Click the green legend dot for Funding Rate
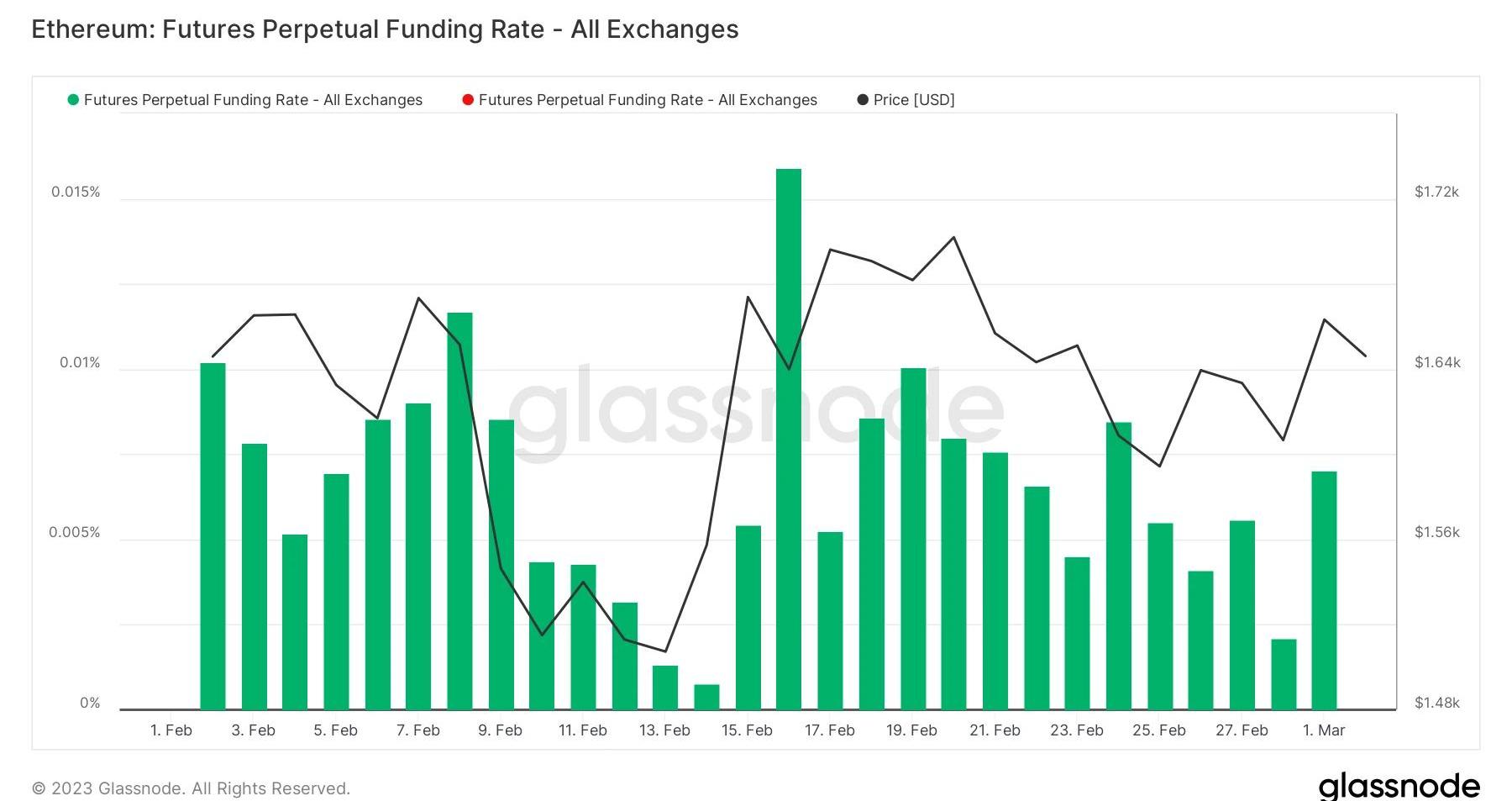This screenshot has height=801, width=1512. 73,100
